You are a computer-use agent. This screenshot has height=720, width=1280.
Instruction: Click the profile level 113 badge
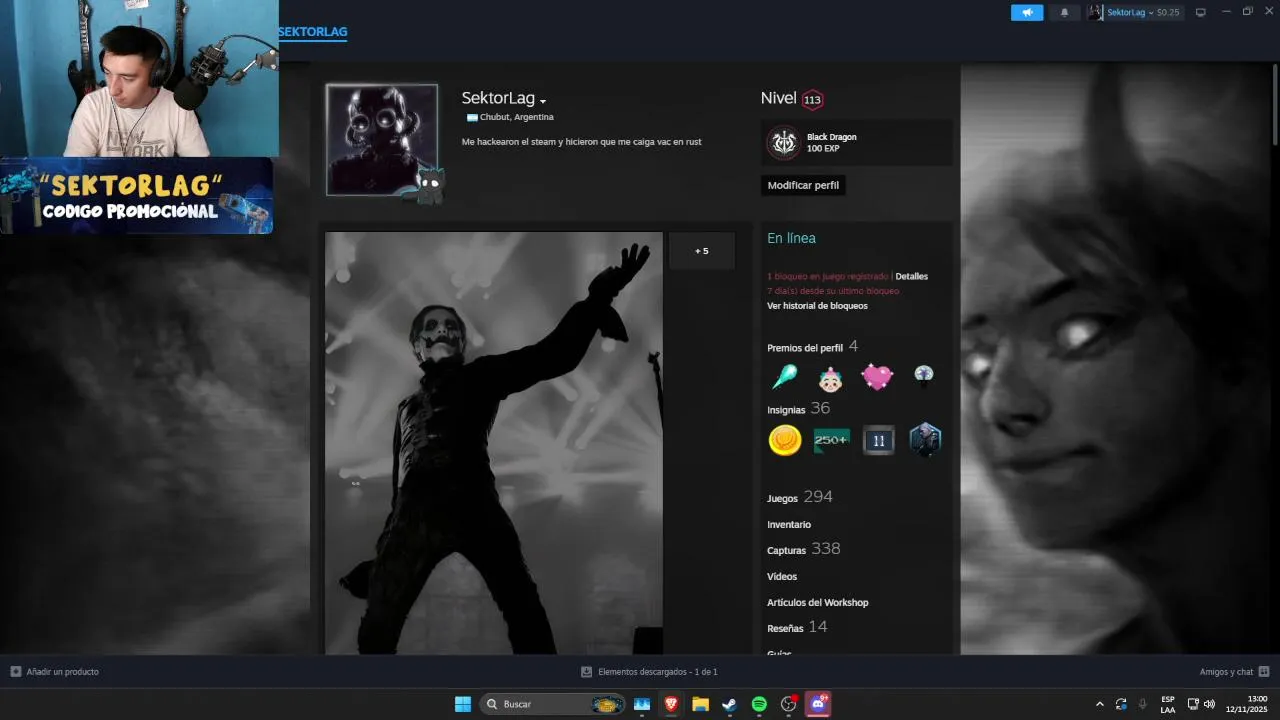(812, 100)
